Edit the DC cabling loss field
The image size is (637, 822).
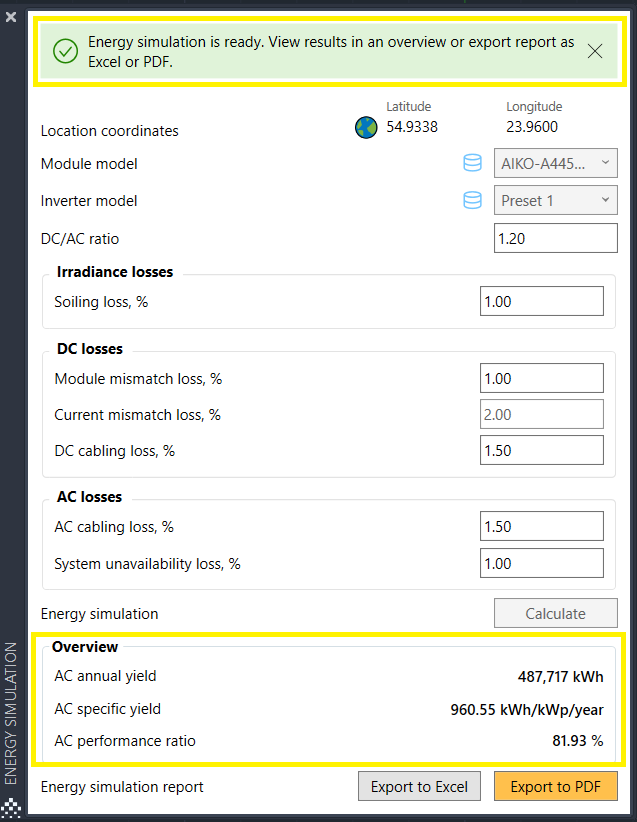(x=542, y=450)
